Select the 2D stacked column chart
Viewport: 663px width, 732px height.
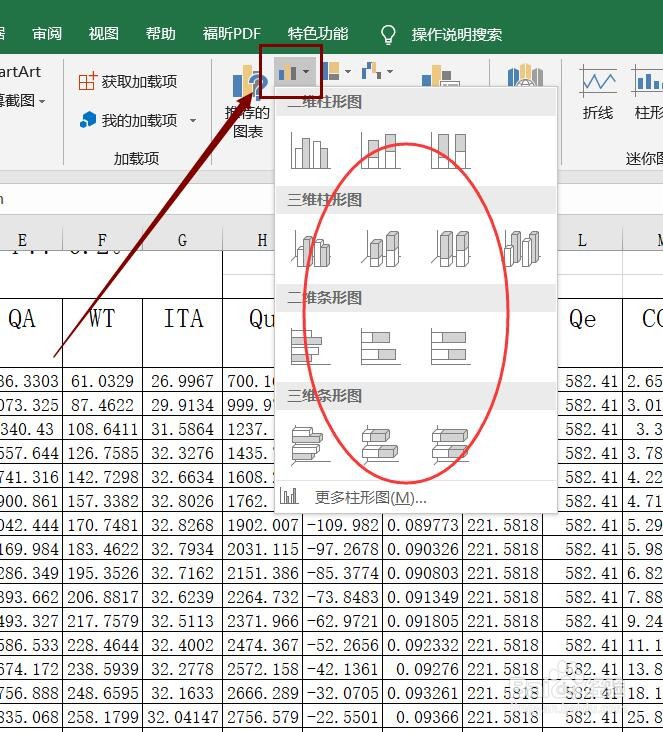[380, 151]
